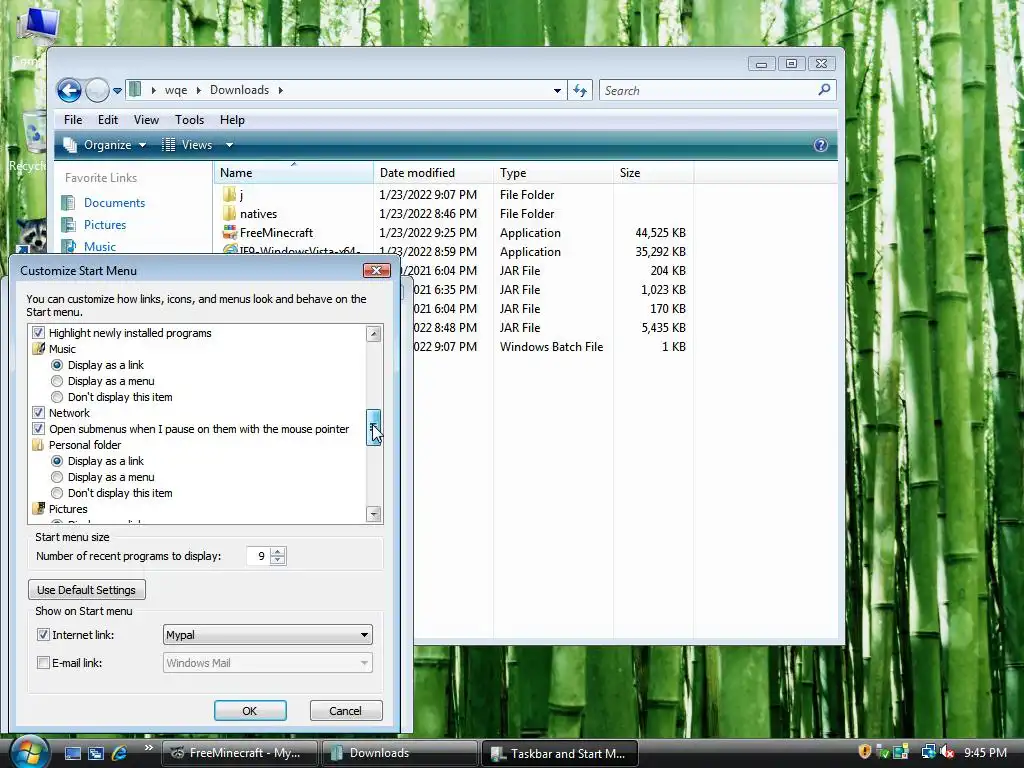Image resolution: width=1024 pixels, height=768 pixels.
Task: Increase number of recent programs spinner
Action: click(278, 552)
